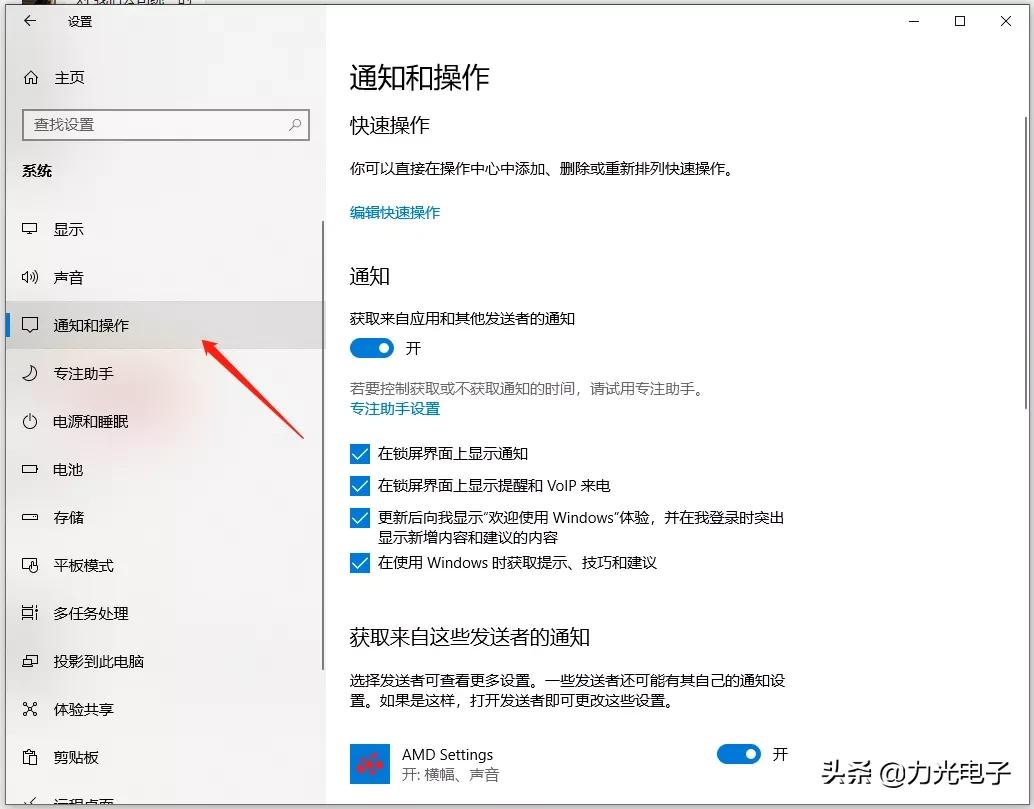
Task: Disable the AMD Settings notification toggle
Action: pyautogui.click(x=739, y=754)
